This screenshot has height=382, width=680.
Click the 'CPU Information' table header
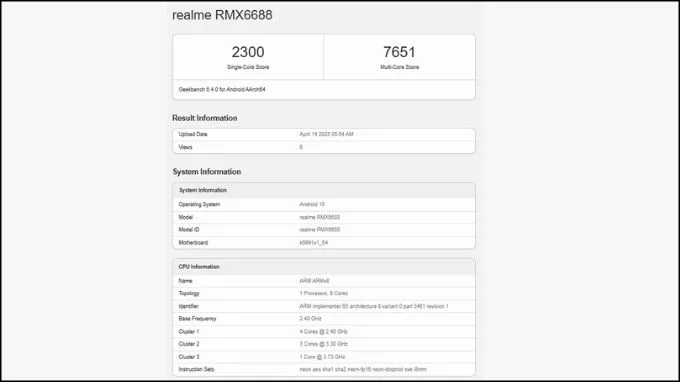click(324, 267)
